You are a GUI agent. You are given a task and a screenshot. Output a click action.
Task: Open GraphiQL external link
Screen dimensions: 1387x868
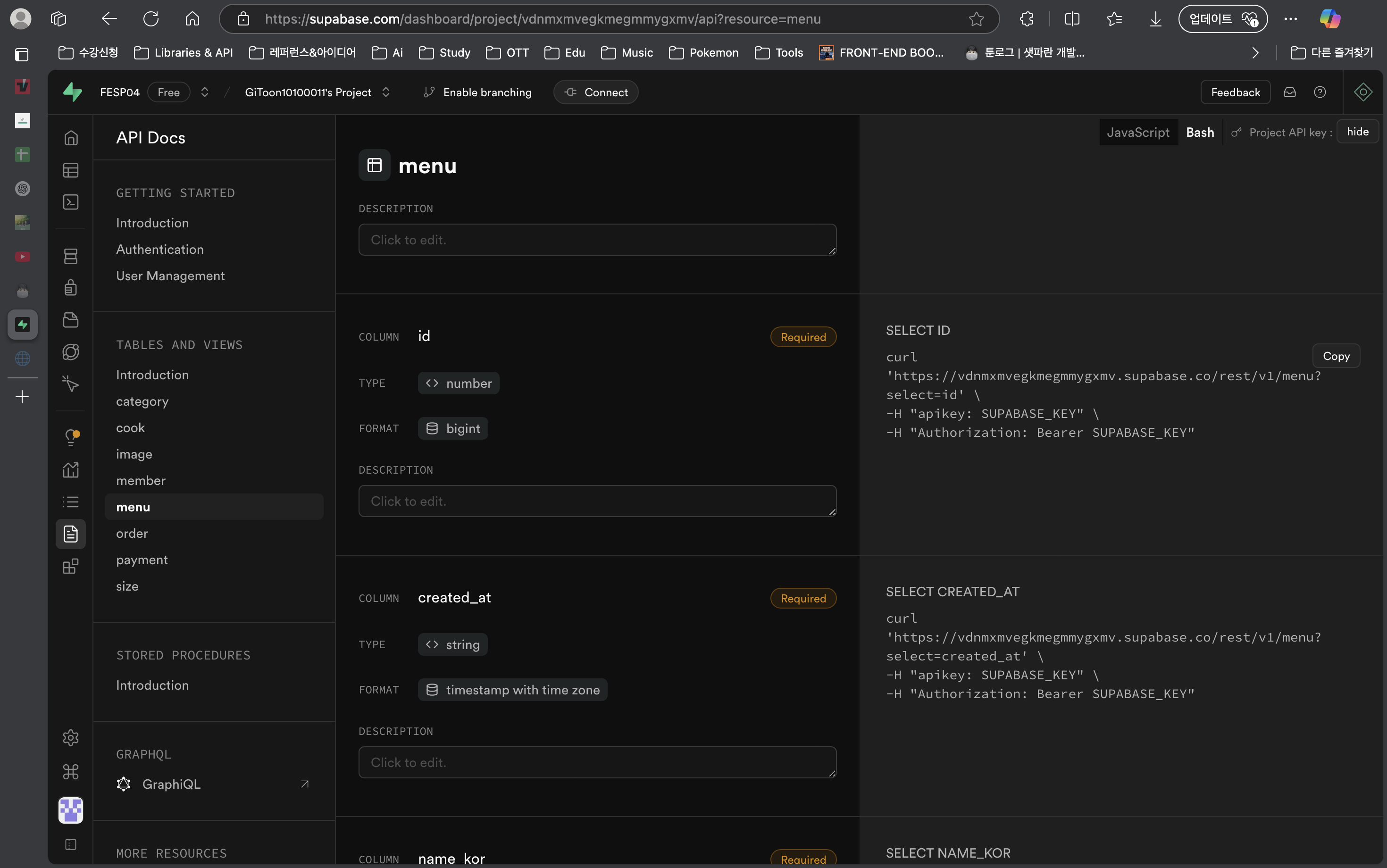(214, 784)
